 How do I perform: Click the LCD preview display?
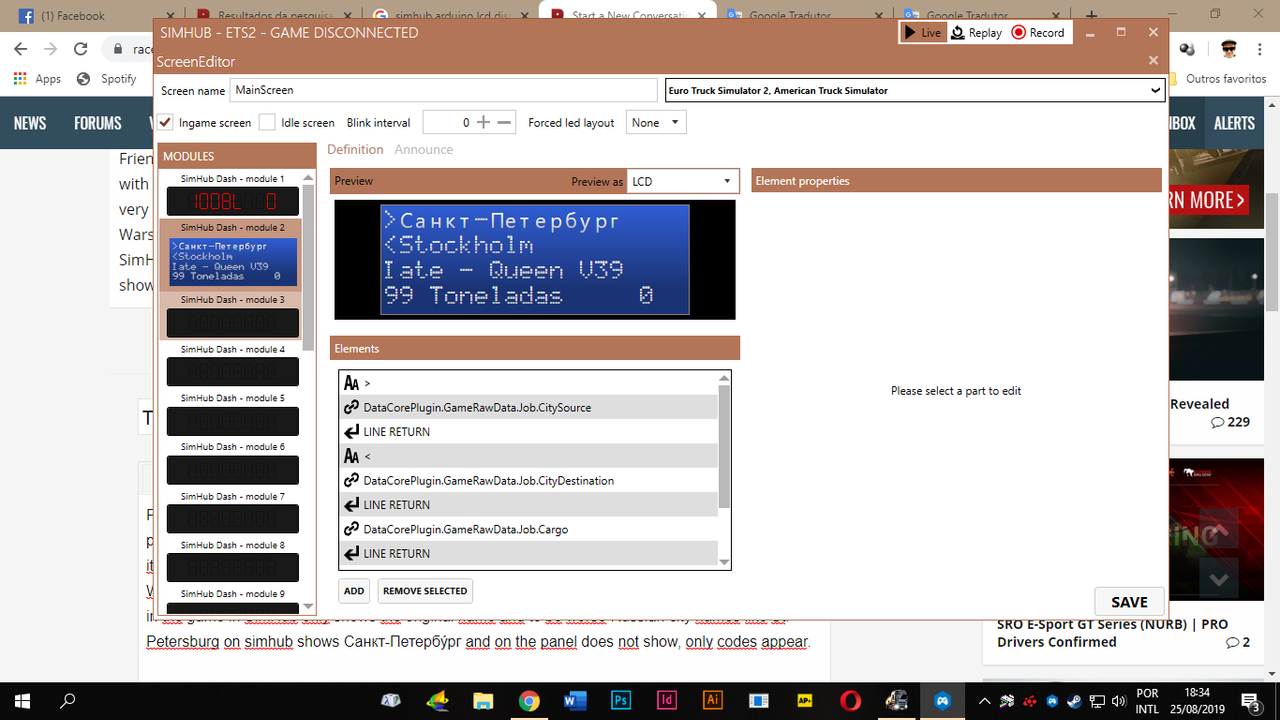coord(535,259)
